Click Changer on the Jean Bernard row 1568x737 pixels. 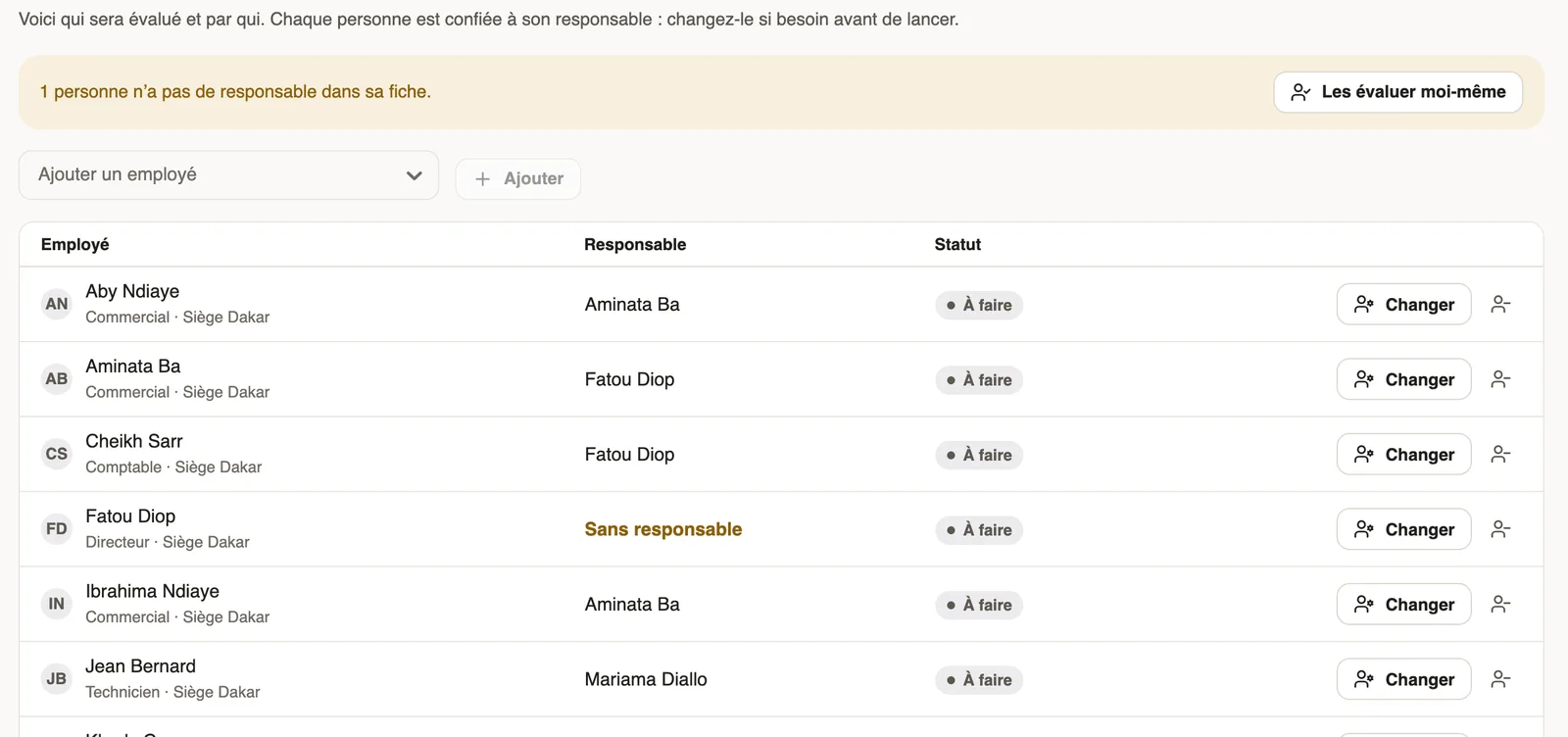pyautogui.click(x=1403, y=679)
